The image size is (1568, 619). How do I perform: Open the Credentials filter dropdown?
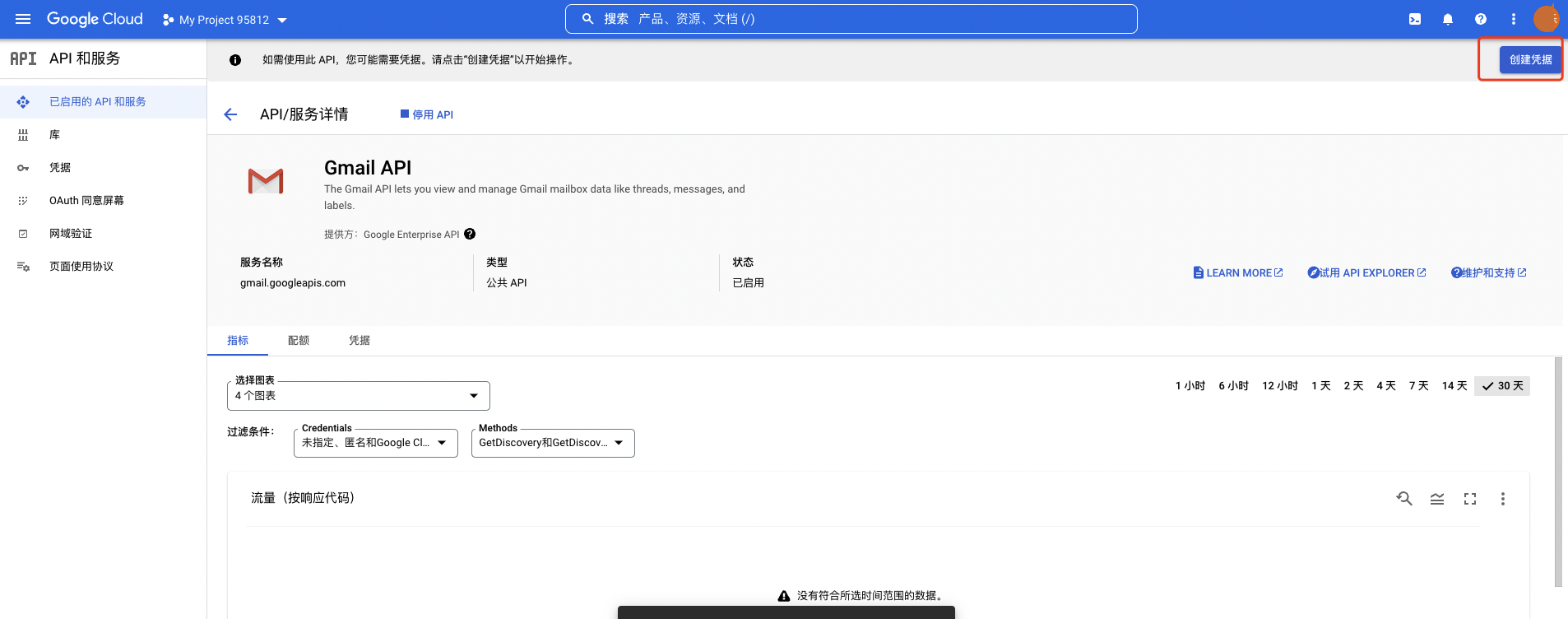[375, 443]
